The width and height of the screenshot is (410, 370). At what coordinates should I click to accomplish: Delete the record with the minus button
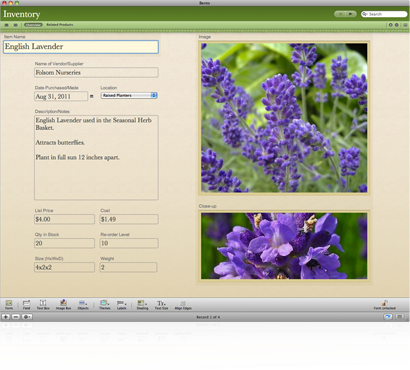[16, 317]
